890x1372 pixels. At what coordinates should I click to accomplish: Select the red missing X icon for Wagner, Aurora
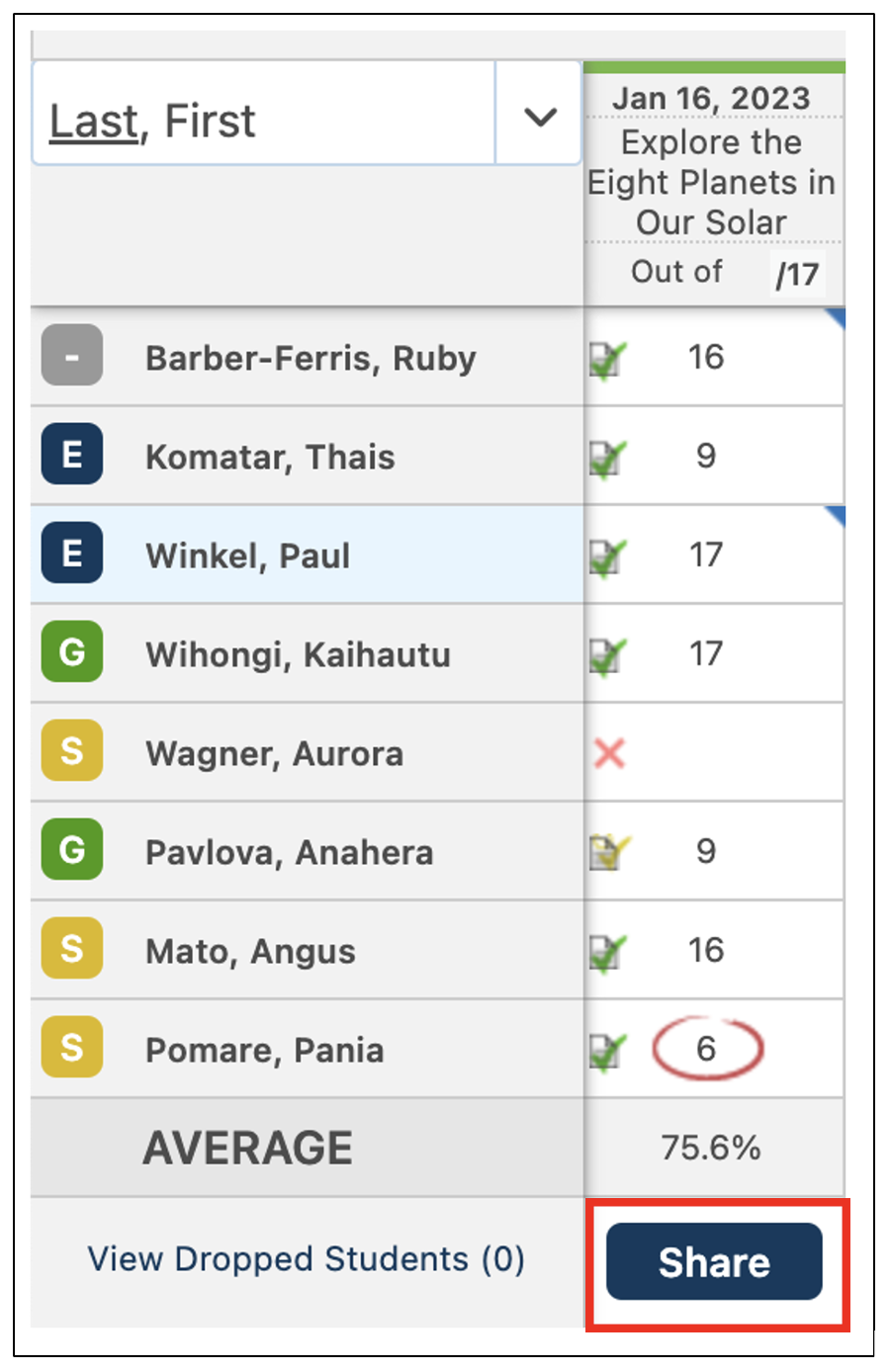click(x=610, y=751)
